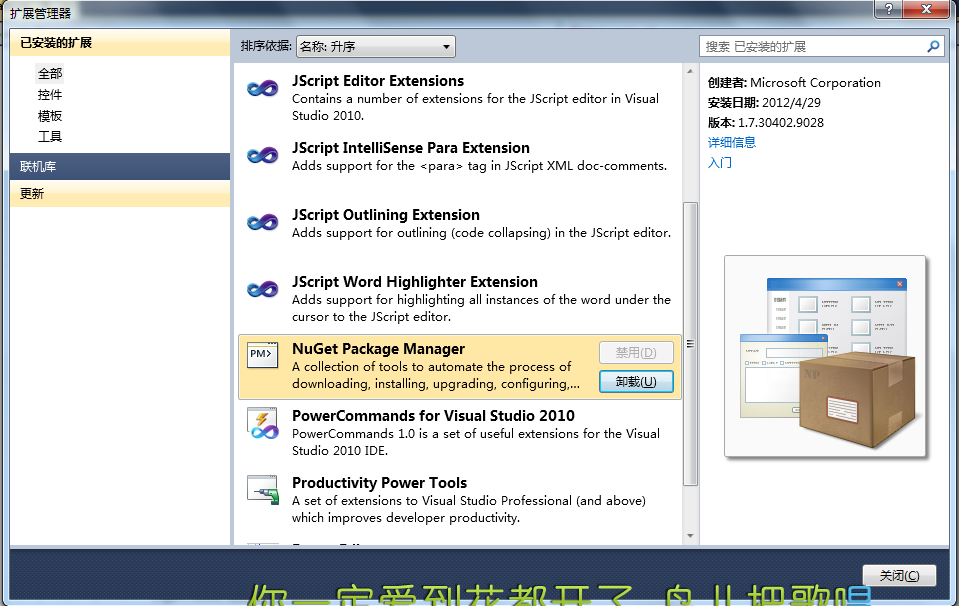Screen dimensions: 959x606
Task: Click the 禁用(D) disable button
Action: click(x=636, y=353)
